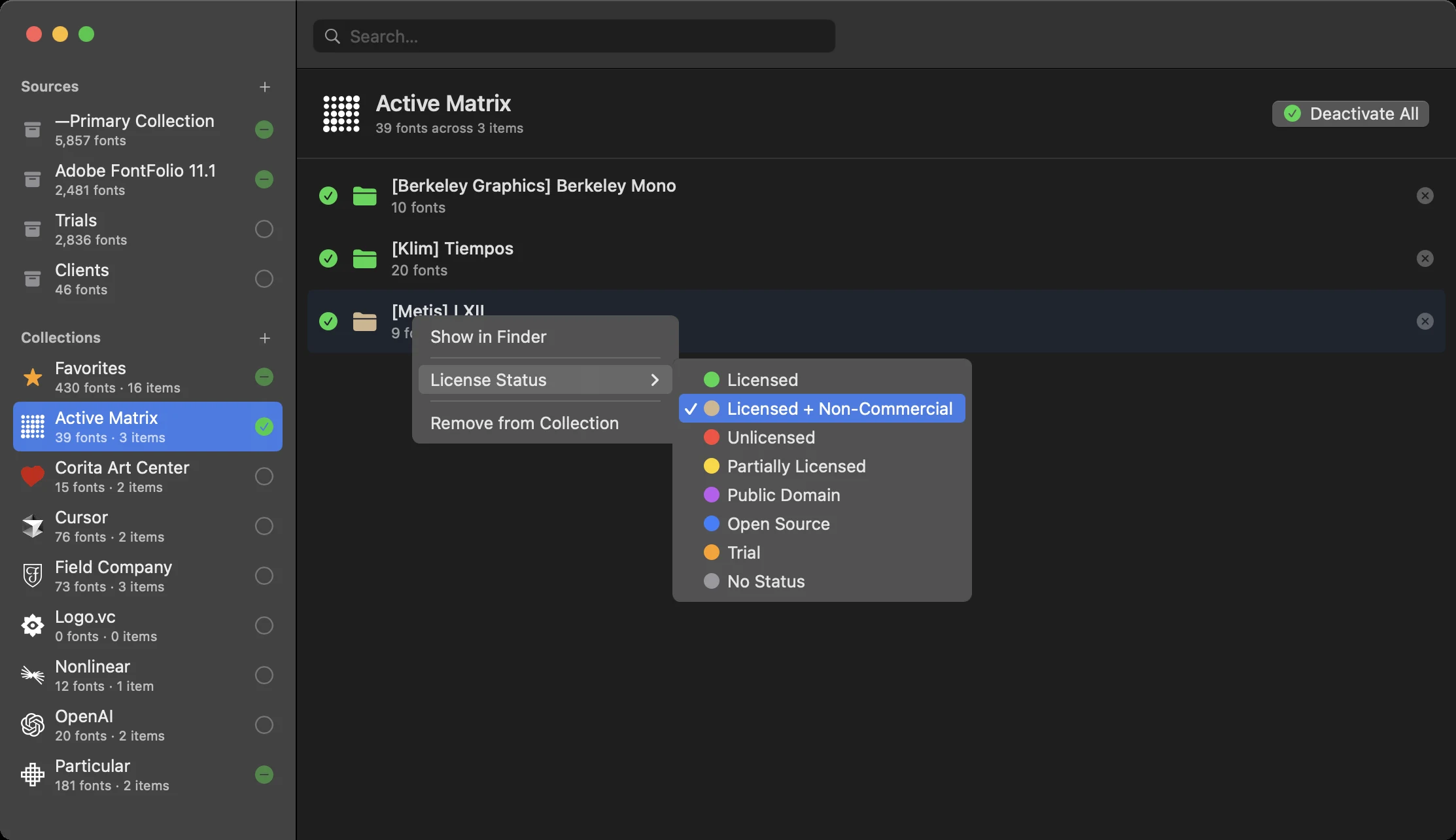This screenshot has width=1456, height=840.
Task: Toggle Berkeley Mono active checkmark
Action: (328, 196)
